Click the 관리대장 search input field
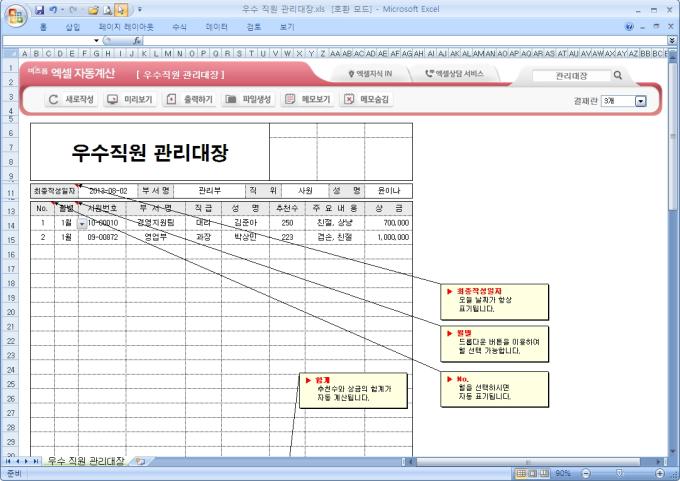 point(572,75)
